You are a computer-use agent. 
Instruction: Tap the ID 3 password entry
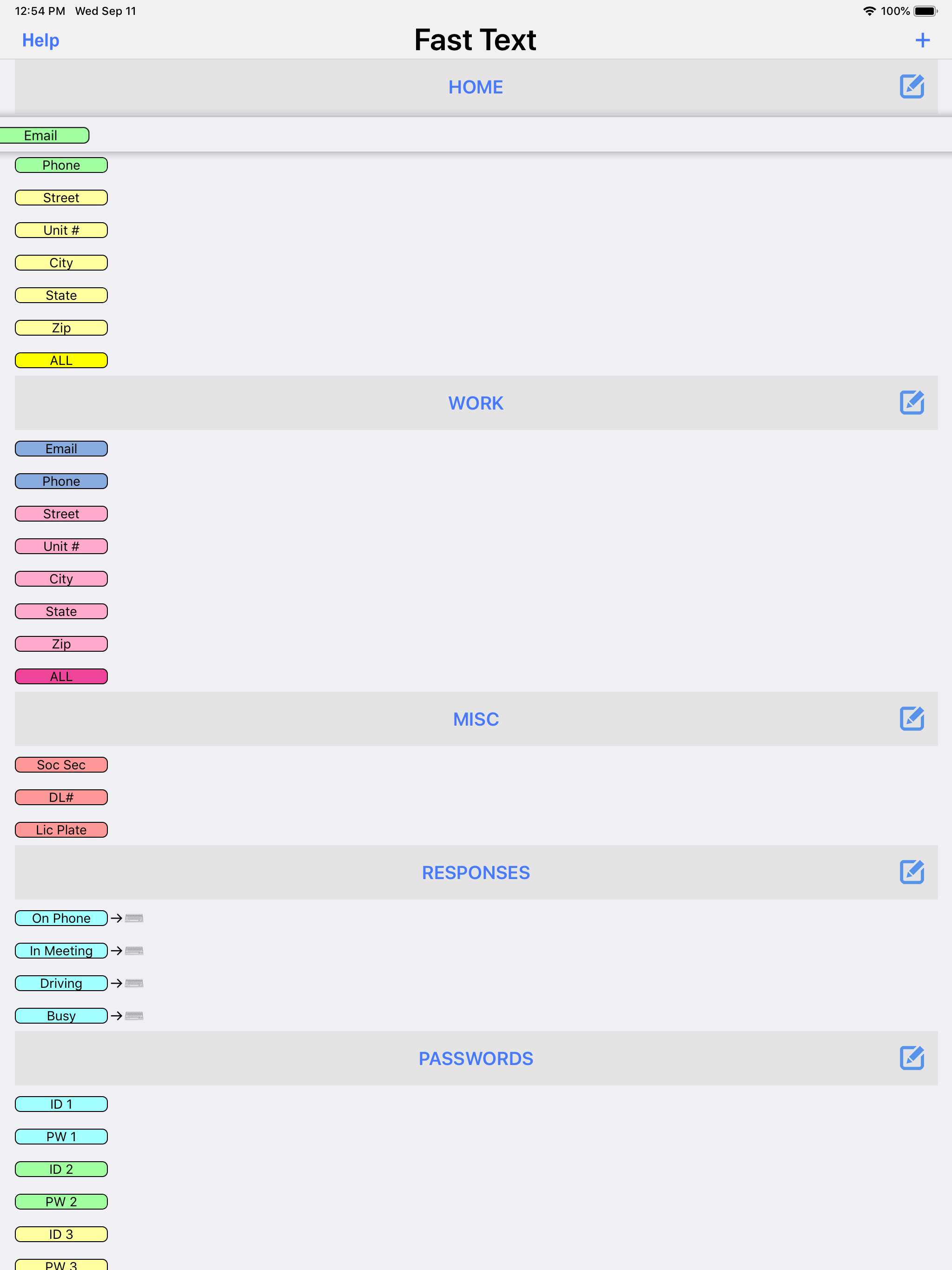tap(61, 1233)
